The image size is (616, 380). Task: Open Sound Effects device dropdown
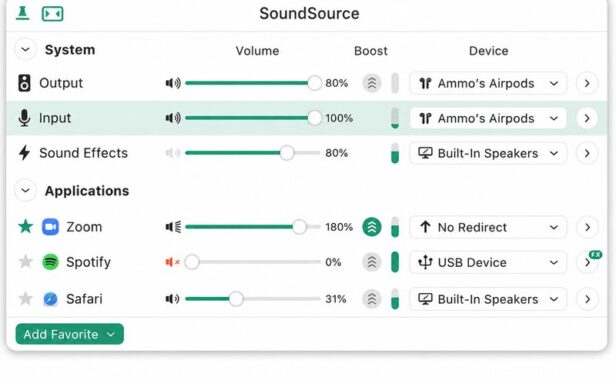point(488,153)
